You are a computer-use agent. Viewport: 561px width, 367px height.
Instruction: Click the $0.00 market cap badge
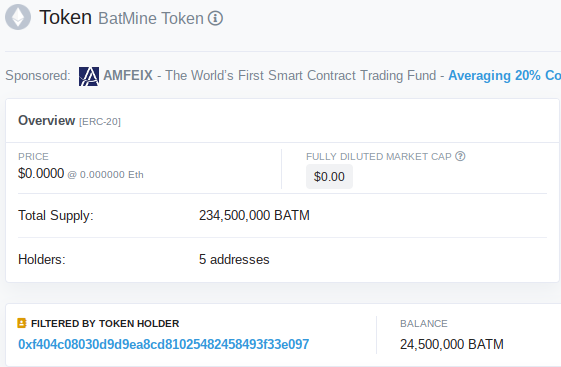pos(329,177)
